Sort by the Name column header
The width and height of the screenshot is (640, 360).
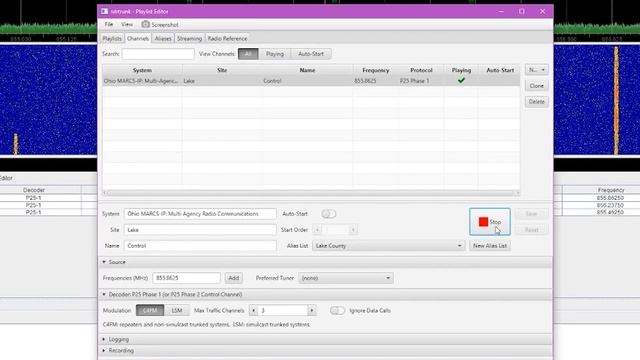(x=307, y=70)
